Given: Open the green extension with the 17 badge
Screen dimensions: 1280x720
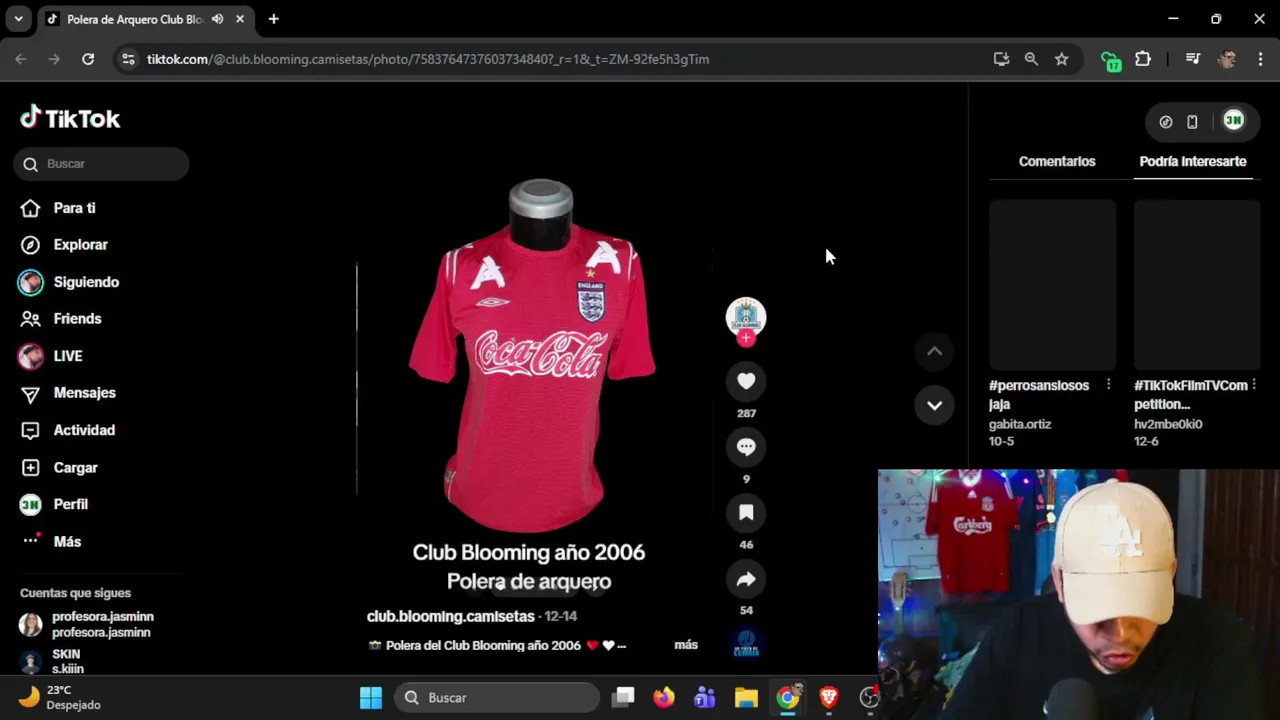Looking at the screenshot, I should click(1111, 60).
